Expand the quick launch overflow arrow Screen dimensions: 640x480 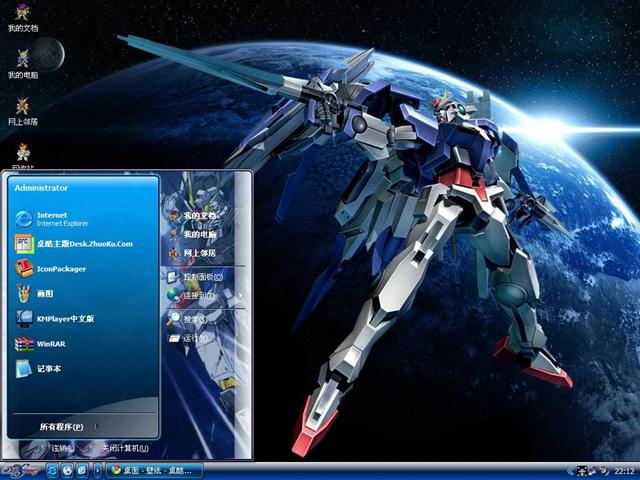[x=98, y=471]
